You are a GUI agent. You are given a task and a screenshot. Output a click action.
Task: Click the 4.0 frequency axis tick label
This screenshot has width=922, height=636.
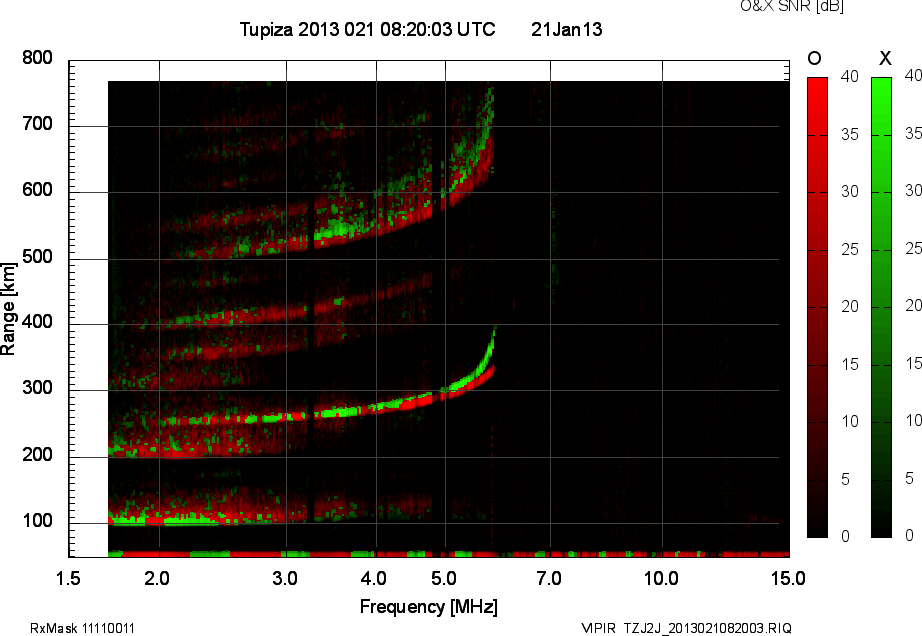374,579
